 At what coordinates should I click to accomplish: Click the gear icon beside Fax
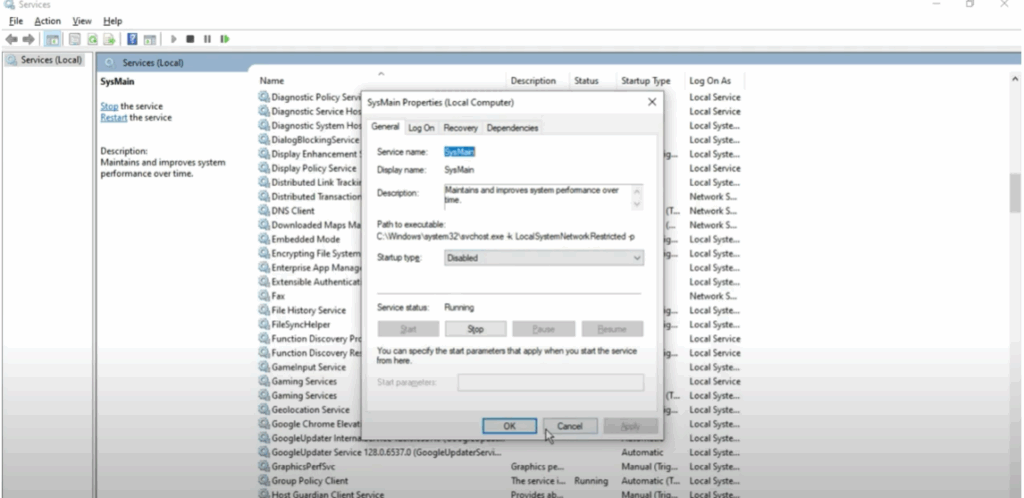tap(264, 296)
